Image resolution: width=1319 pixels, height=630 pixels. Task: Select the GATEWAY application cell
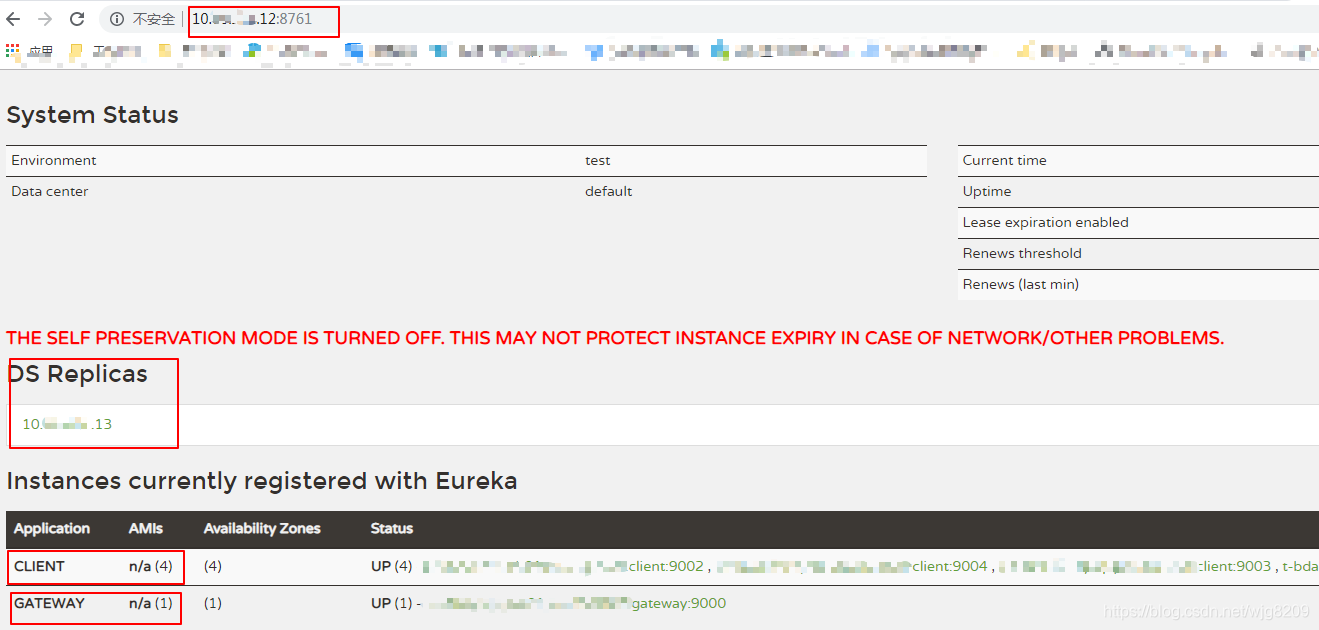(49, 603)
